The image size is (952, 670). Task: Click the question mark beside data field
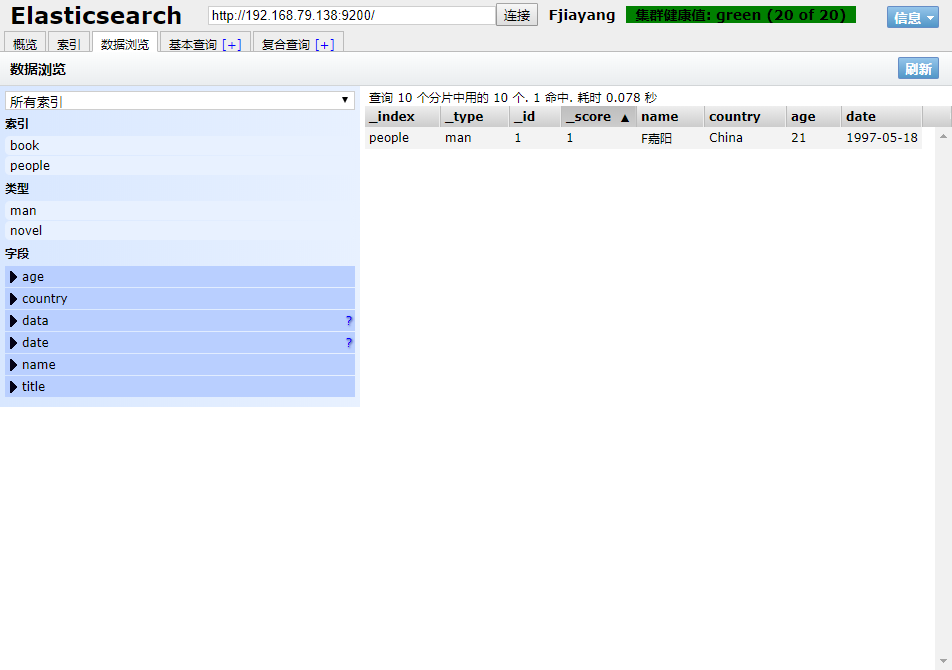click(x=349, y=321)
